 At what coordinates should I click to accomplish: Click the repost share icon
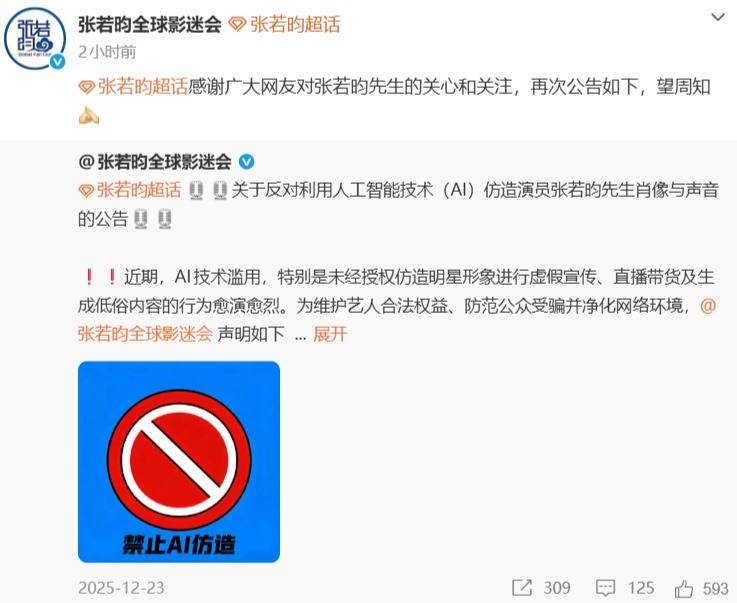pos(522,587)
